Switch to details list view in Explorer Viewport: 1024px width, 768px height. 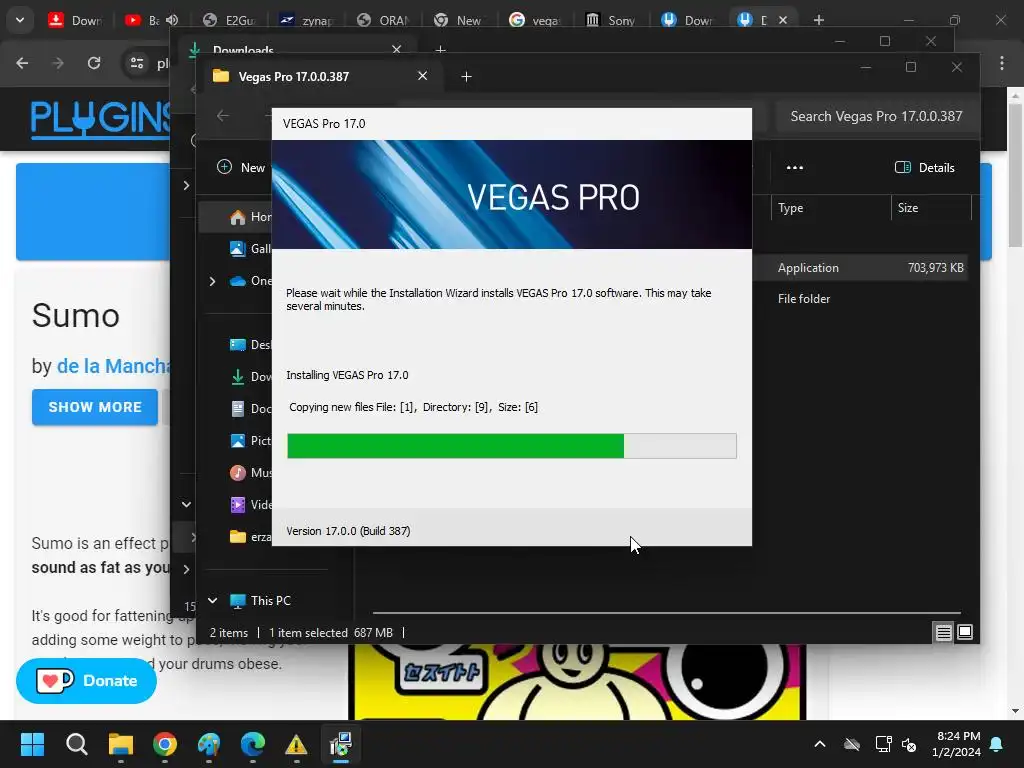pyautogui.click(x=944, y=632)
